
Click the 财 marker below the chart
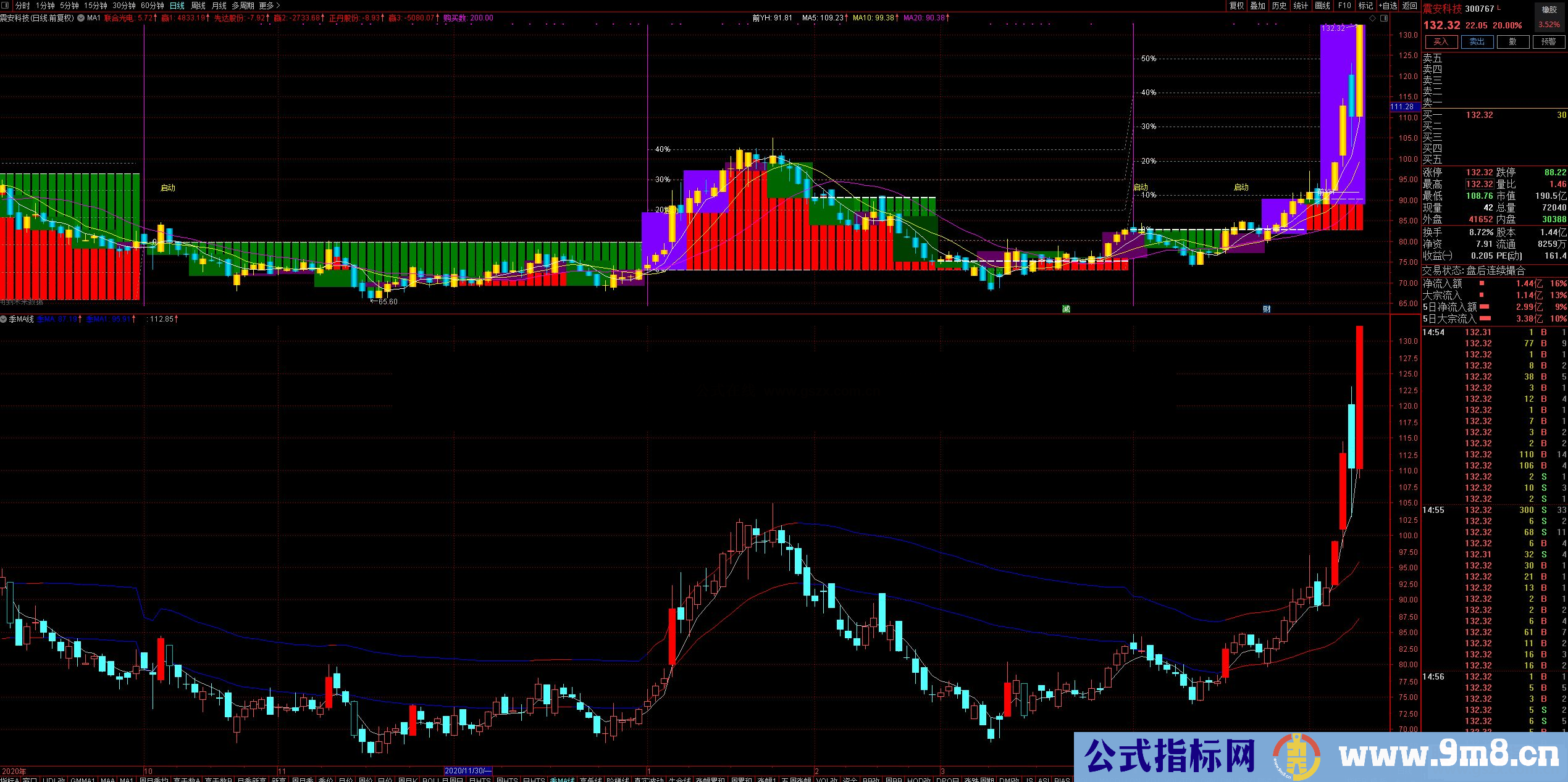click(x=1267, y=309)
